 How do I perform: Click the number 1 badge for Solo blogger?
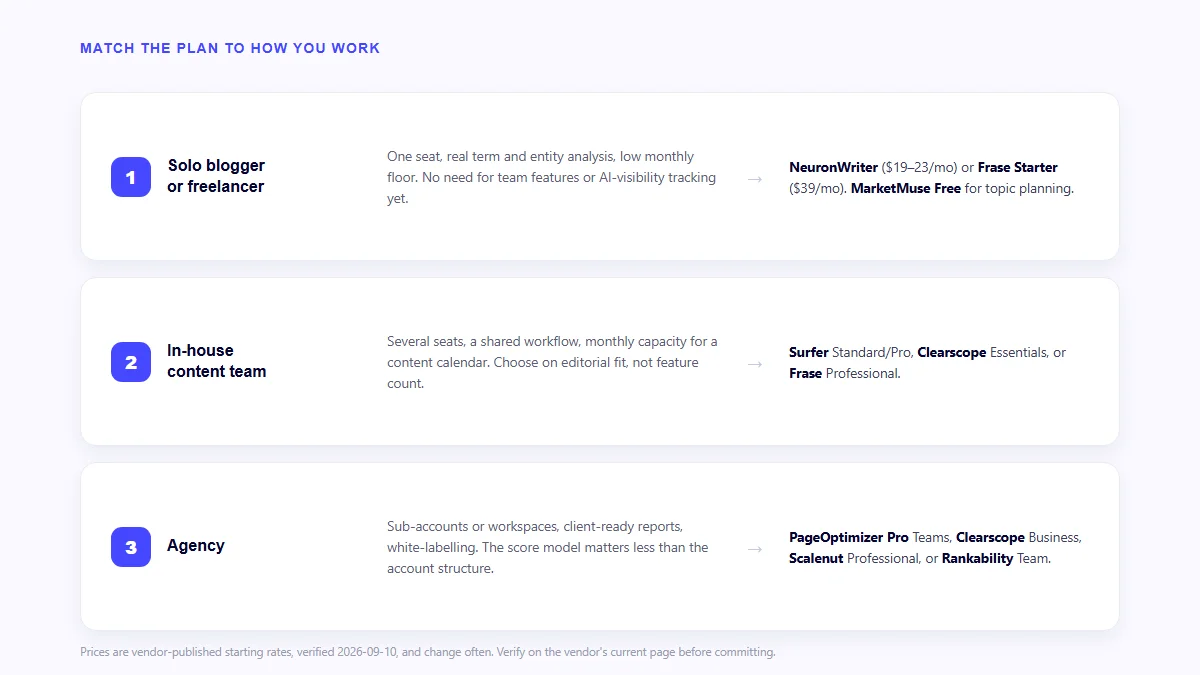point(131,177)
